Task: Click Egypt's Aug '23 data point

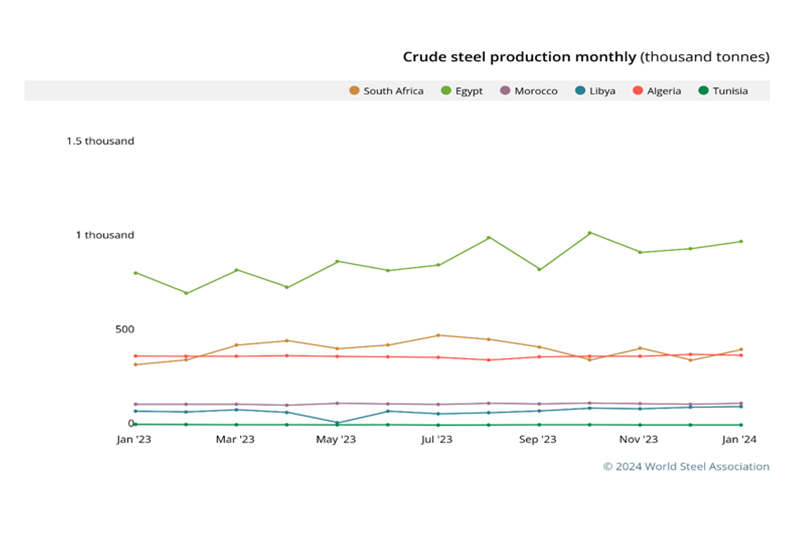Action: pos(489,238)
